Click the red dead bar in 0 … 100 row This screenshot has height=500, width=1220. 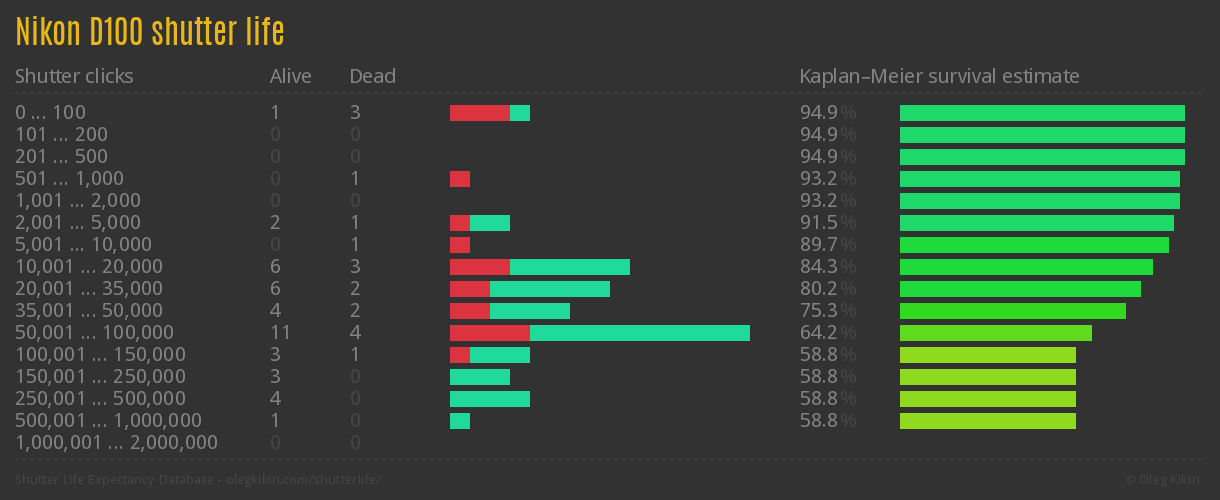[x=479, y=113]
